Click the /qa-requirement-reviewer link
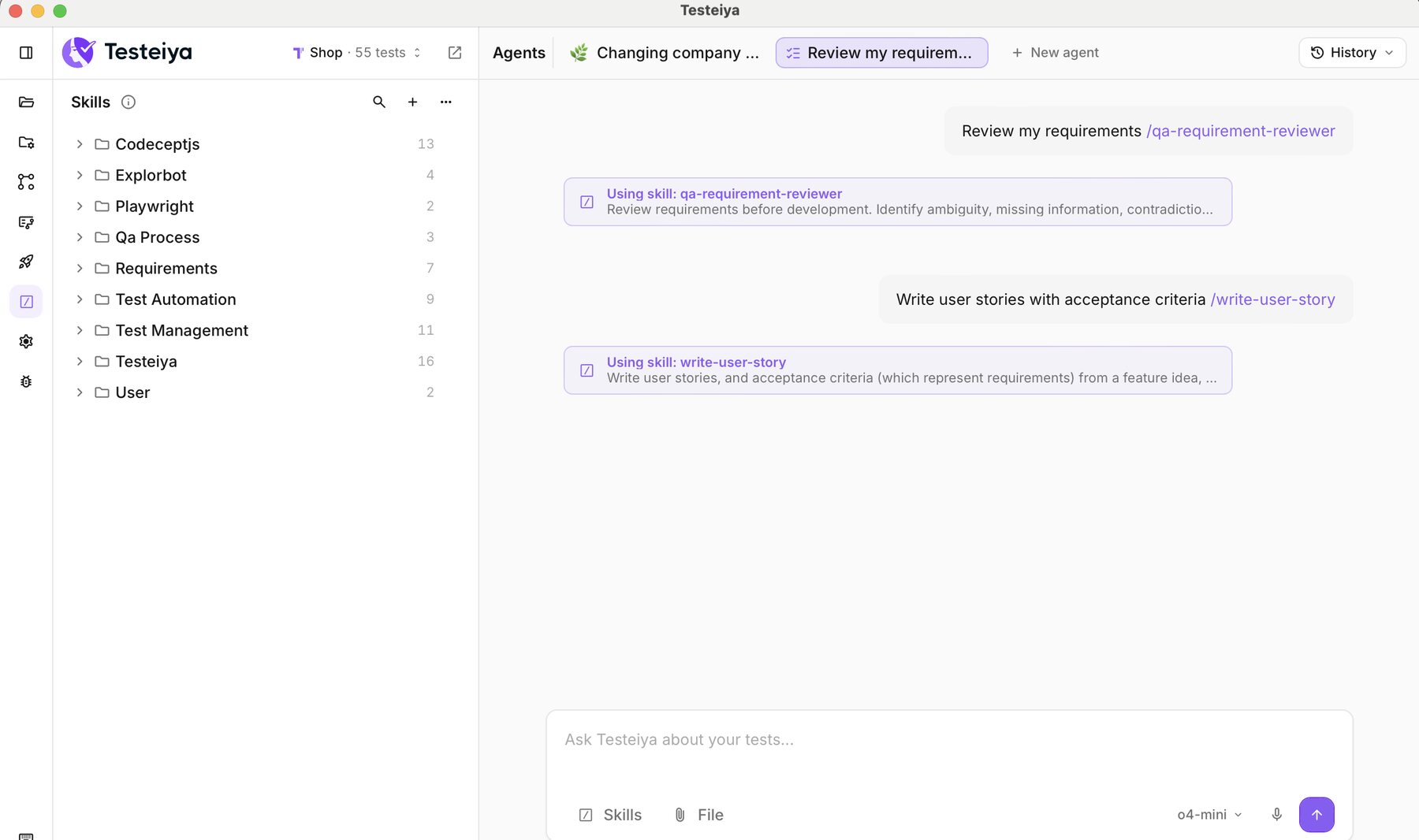This screenshot has height=840, width=1419. point(1241,132)
